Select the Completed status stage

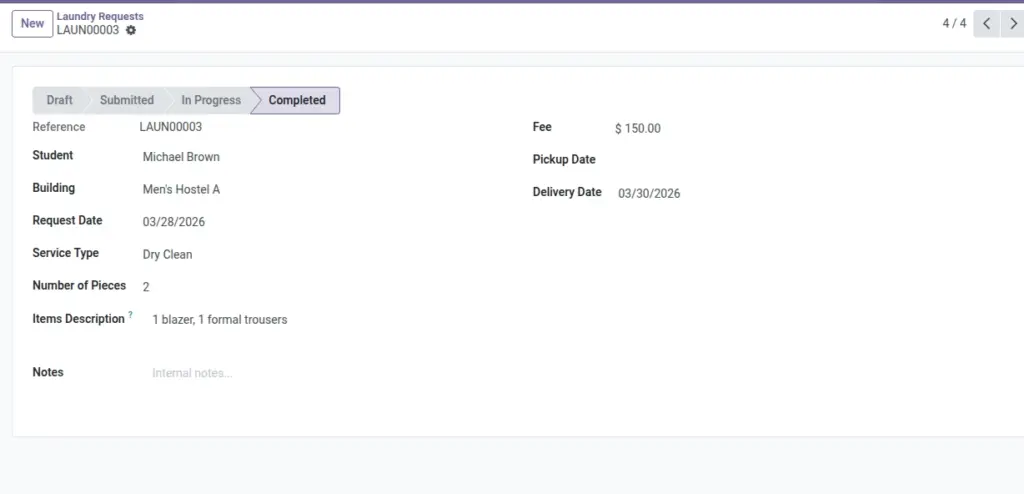pyautogui.click(x=296, y=100)
